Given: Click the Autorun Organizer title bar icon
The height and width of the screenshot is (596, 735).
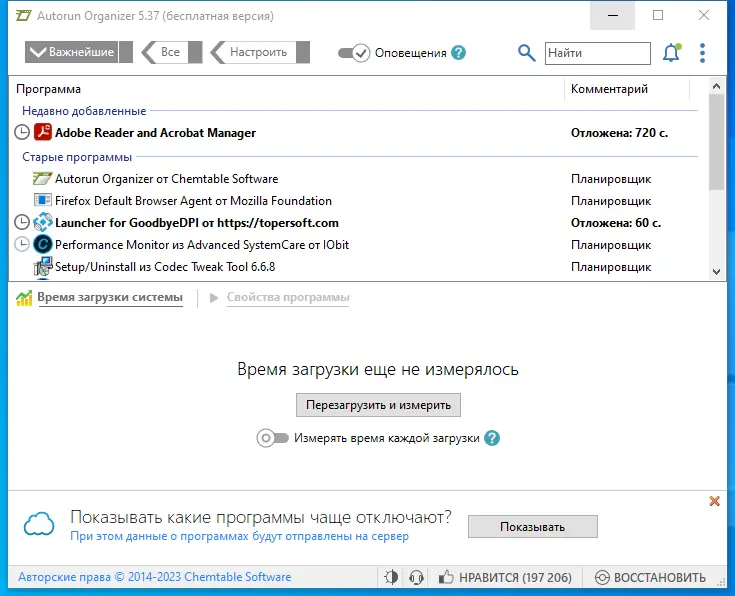Looking at the screenshot, I should [x=23, y=15].
